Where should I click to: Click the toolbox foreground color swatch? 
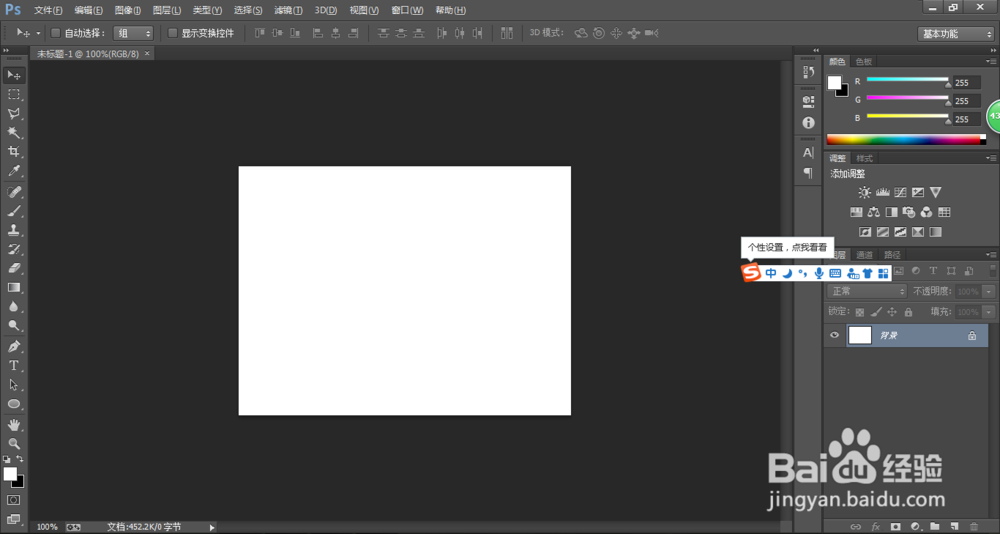10,474
